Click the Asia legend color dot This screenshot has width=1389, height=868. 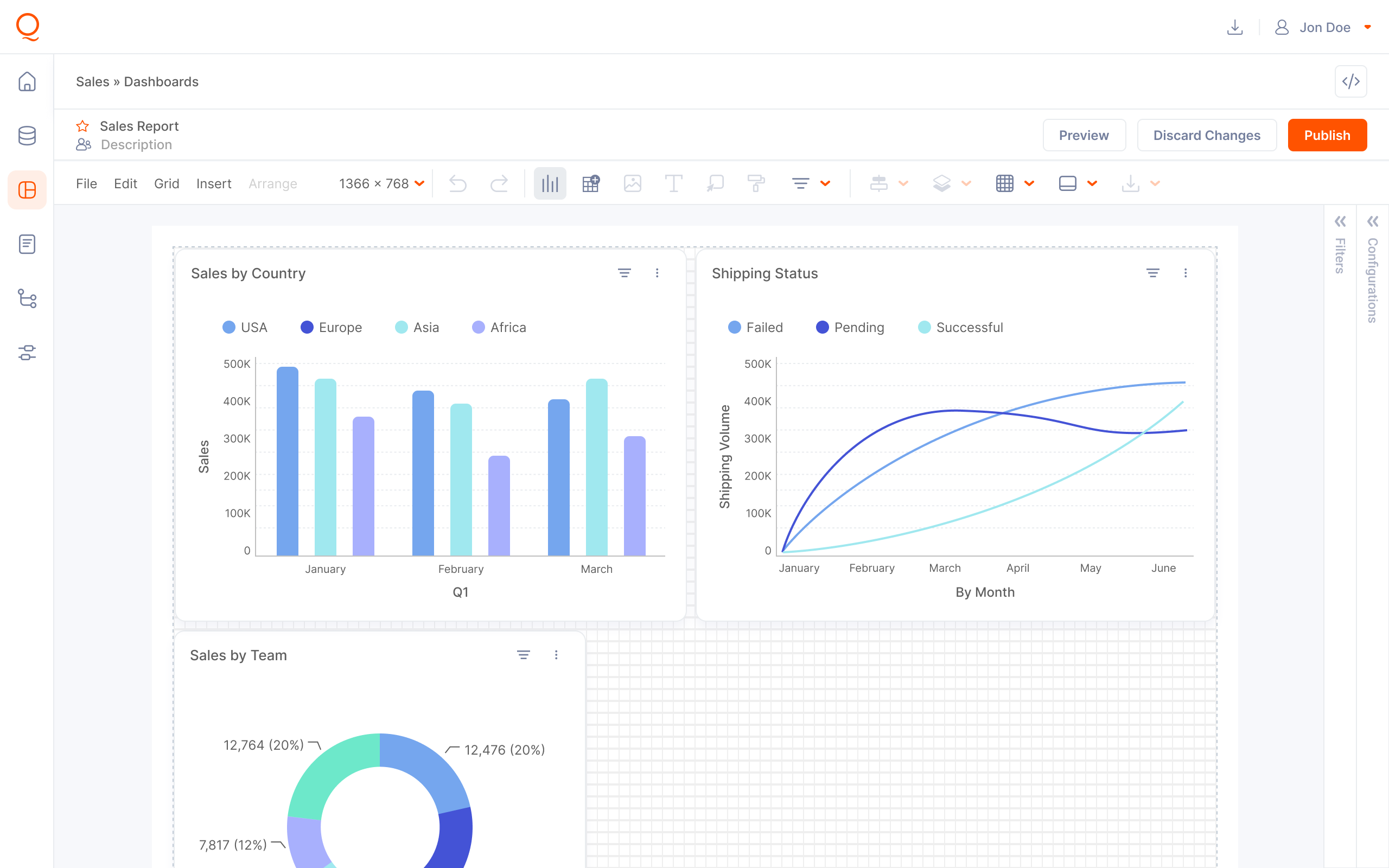coord(401,327)
